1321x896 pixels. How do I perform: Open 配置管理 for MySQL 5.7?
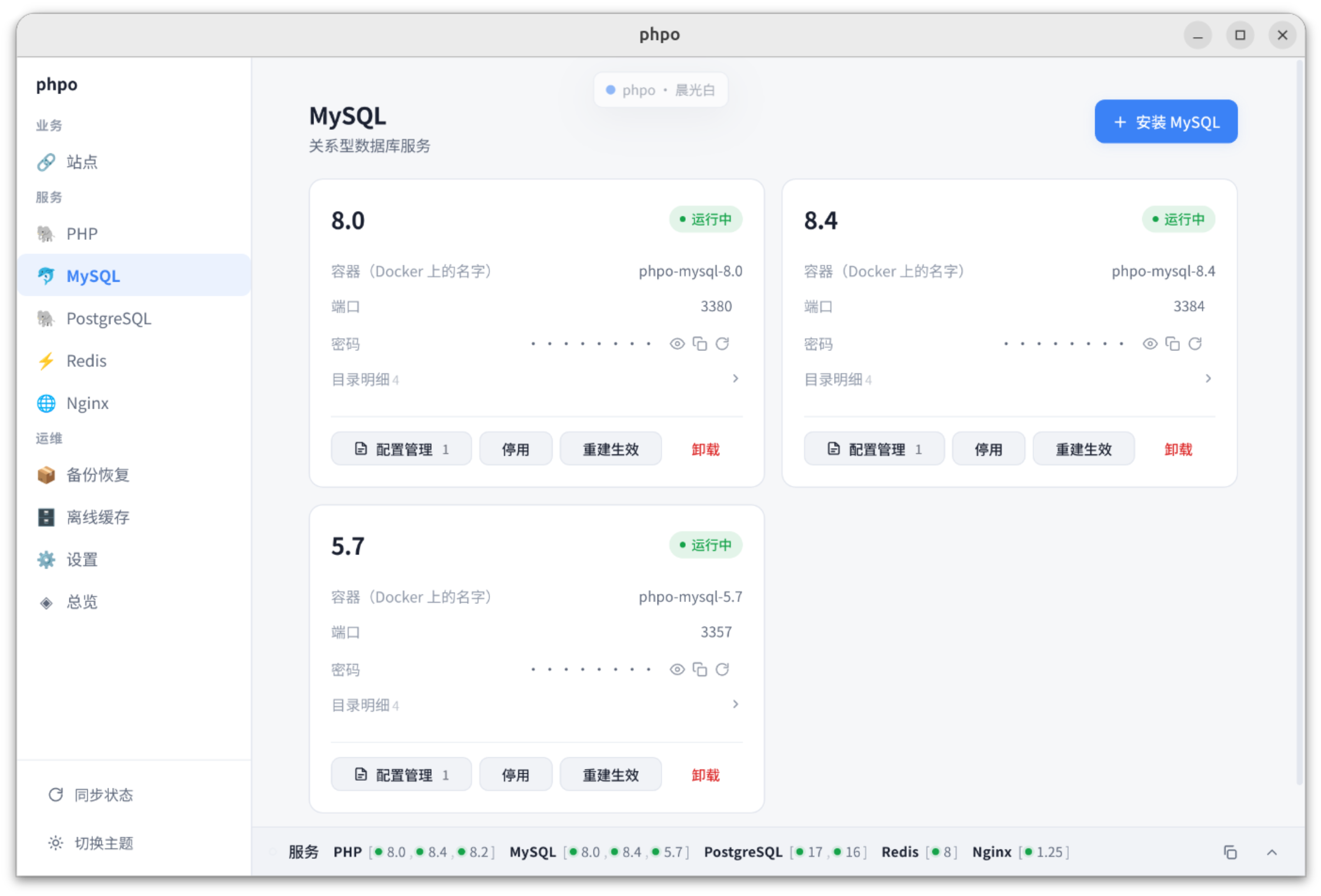401,775
